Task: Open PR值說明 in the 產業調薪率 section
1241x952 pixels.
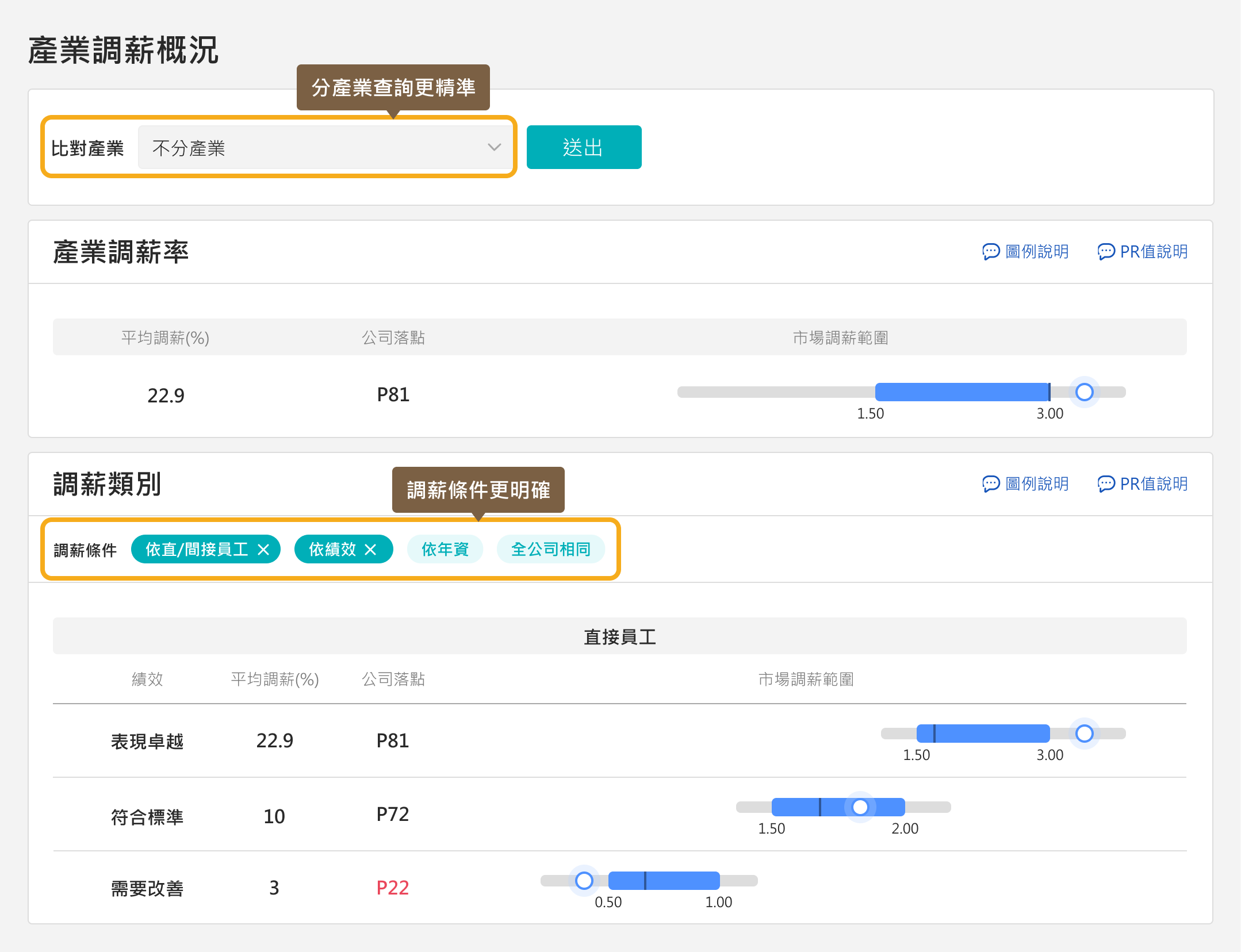Action: coord(1142,252)
